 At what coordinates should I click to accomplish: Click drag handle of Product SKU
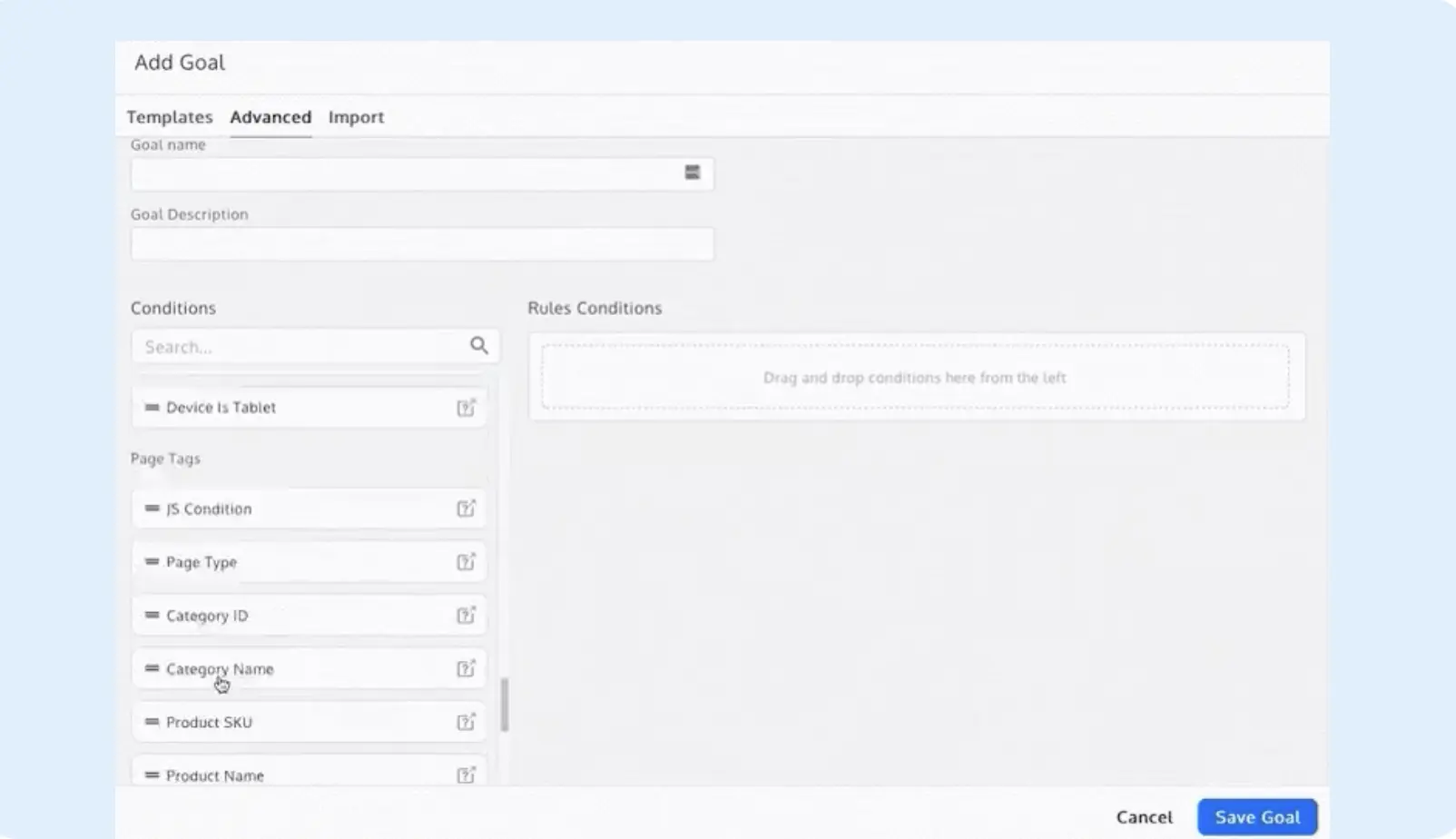click(152, 722)
